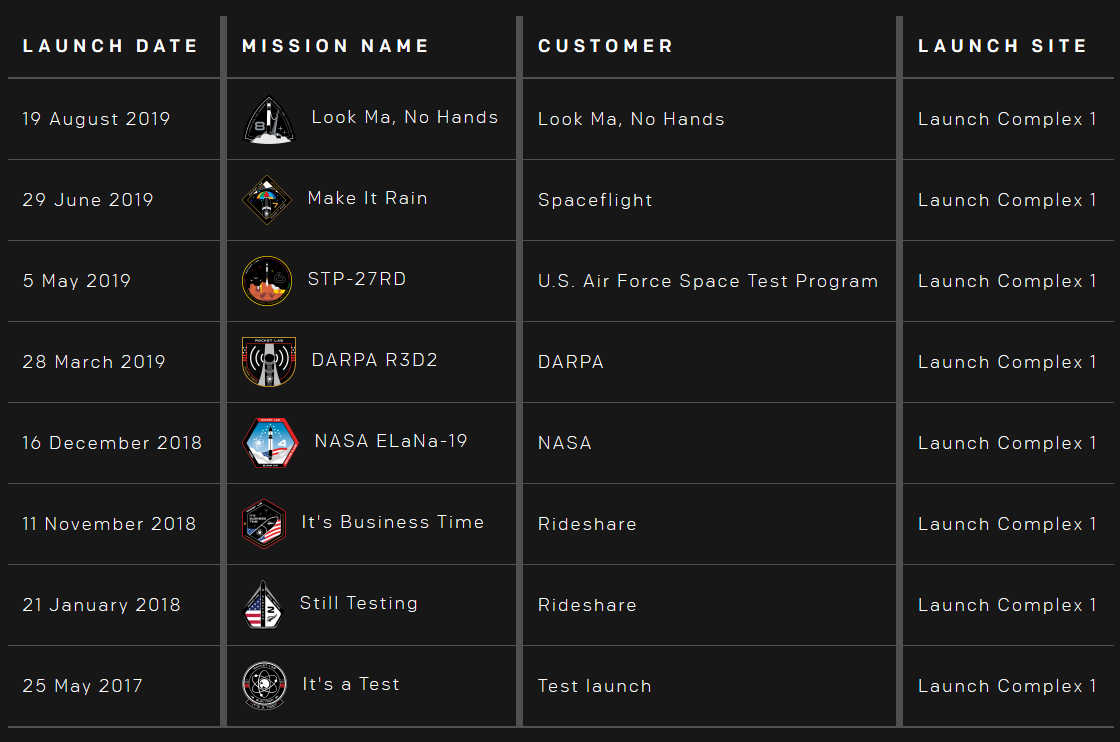Click the NASA ELaNa-19 mission patch
This screenshot has height=742, width=1120.
(270, 443)
